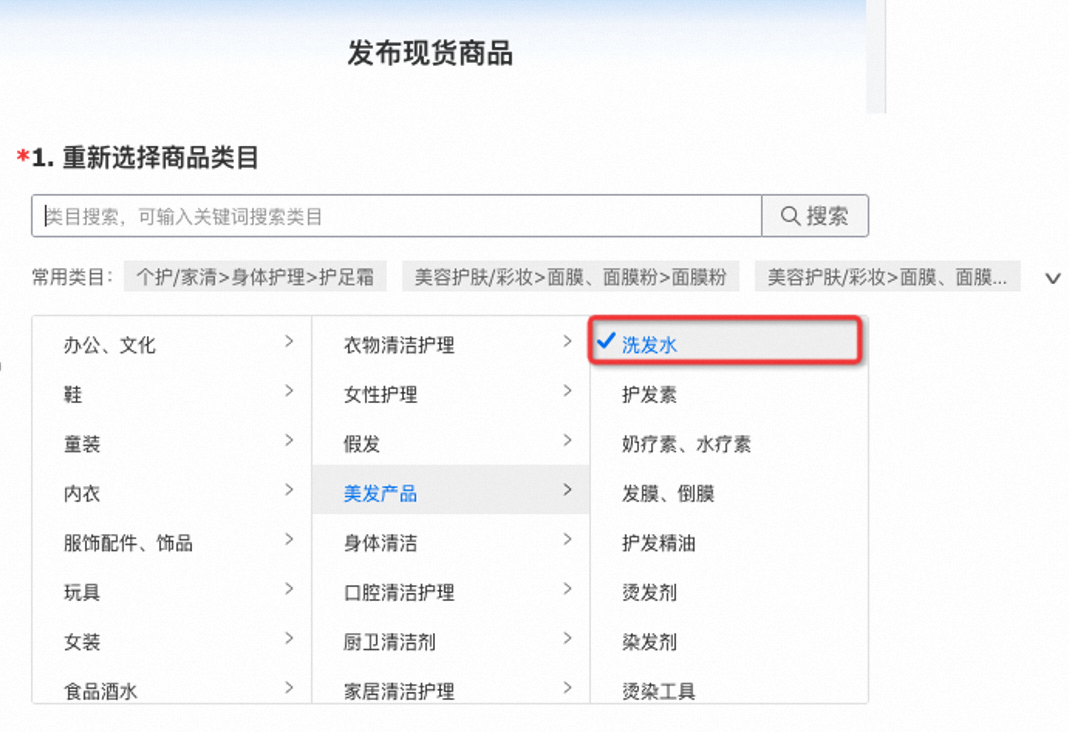Image resolution: width=1069 pixels, height=732 pixels.
Task: Click the chevron beside 女性护理
Action: pyautogui.click(x=567, y=392)
